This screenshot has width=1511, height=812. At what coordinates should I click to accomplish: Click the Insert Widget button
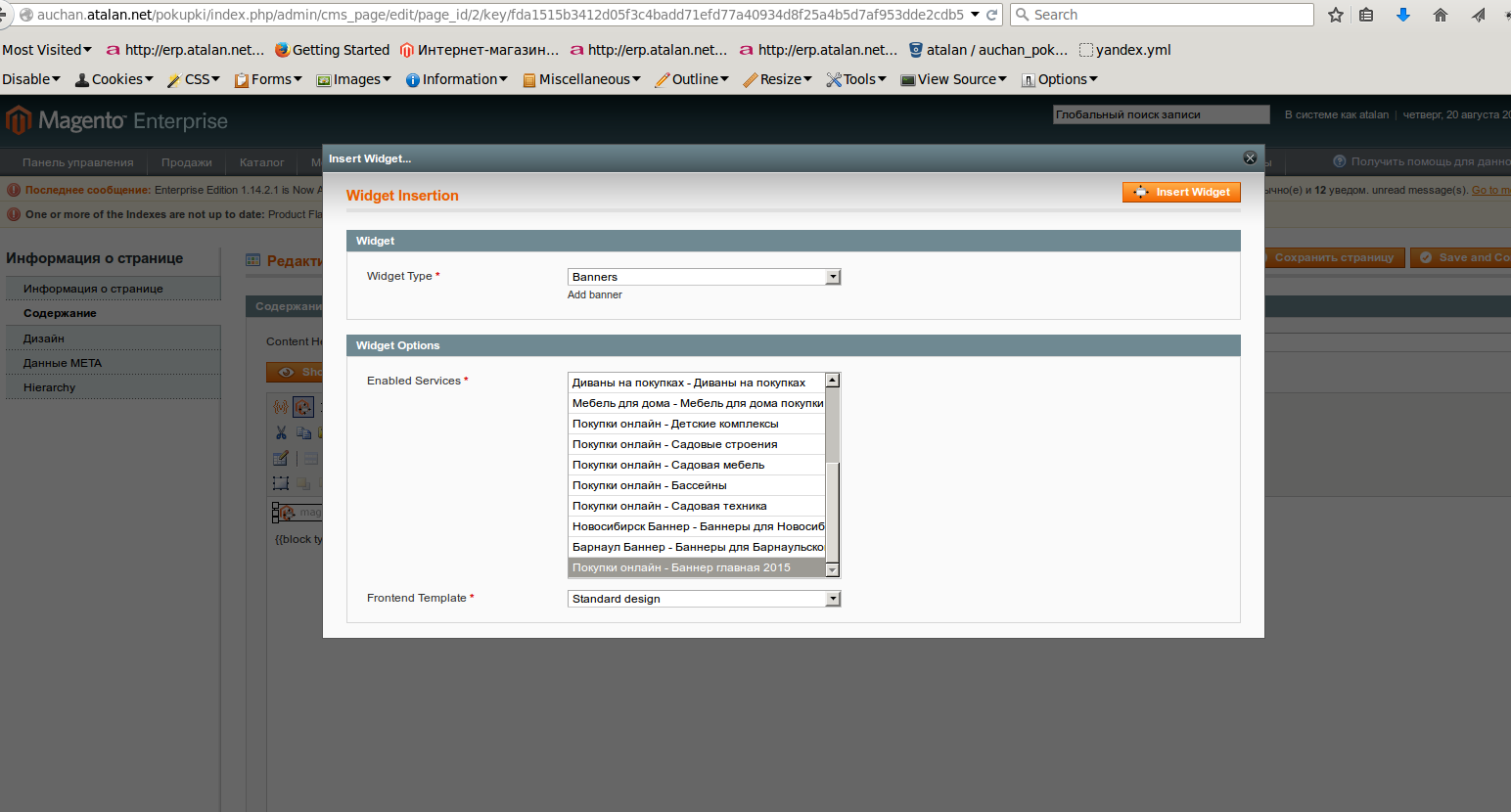(x=1181, y=192)
